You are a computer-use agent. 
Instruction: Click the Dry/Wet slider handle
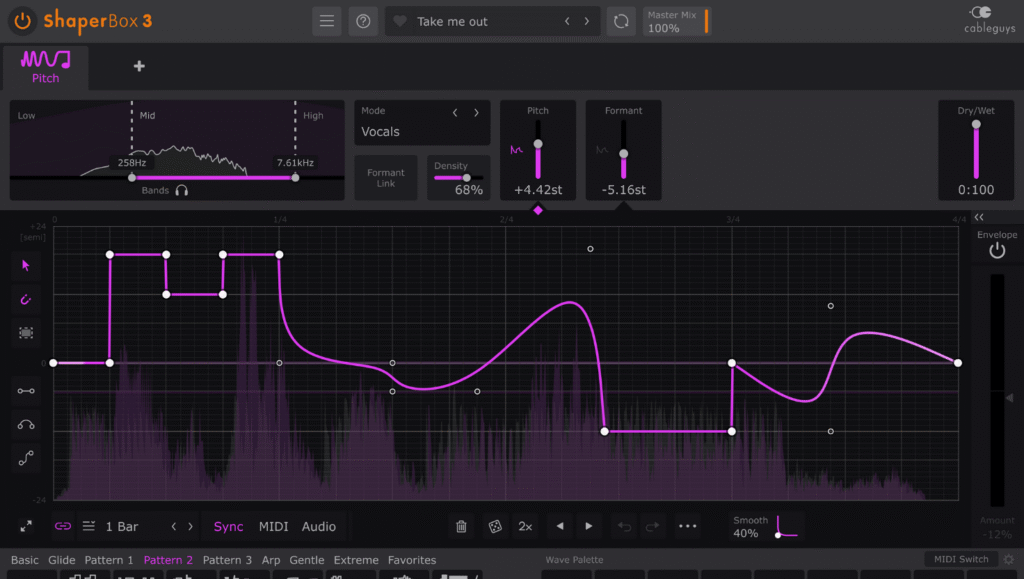point(976,124)
